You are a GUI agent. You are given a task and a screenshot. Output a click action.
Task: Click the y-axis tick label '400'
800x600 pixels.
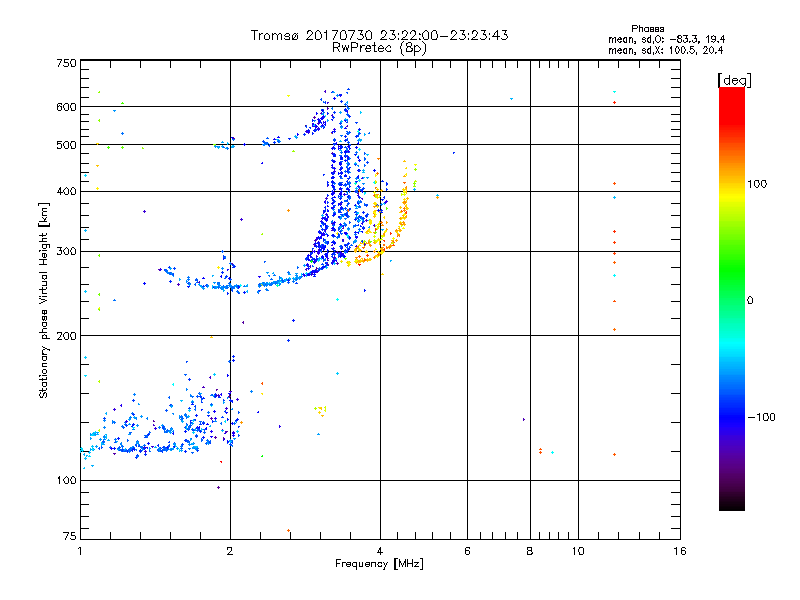pos(66,191)
